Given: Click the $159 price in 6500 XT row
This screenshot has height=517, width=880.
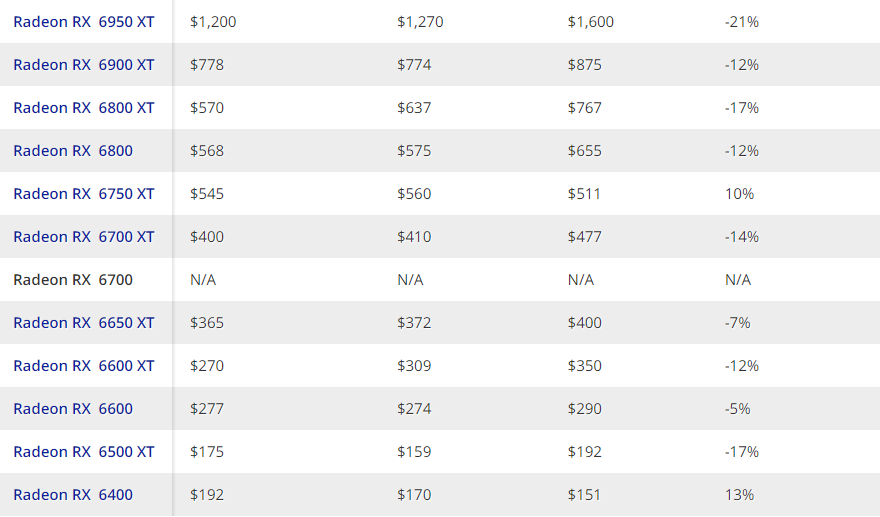Looking at the screenshot, I should (414, 452).
